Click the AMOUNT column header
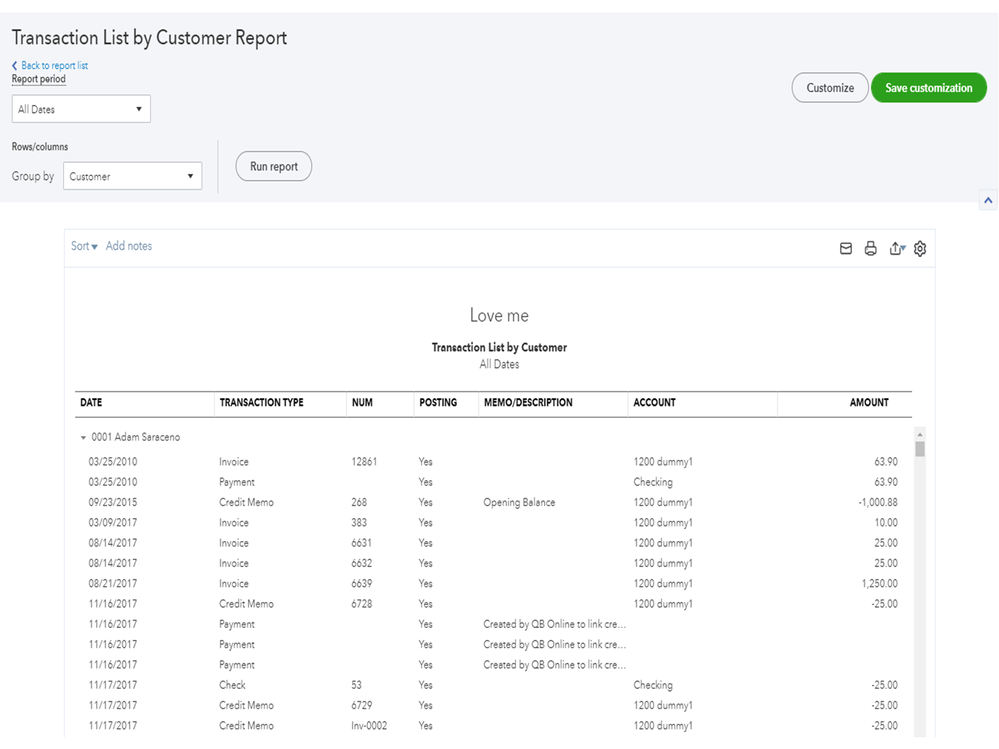The image size is (999, 749). click(868, 403)
